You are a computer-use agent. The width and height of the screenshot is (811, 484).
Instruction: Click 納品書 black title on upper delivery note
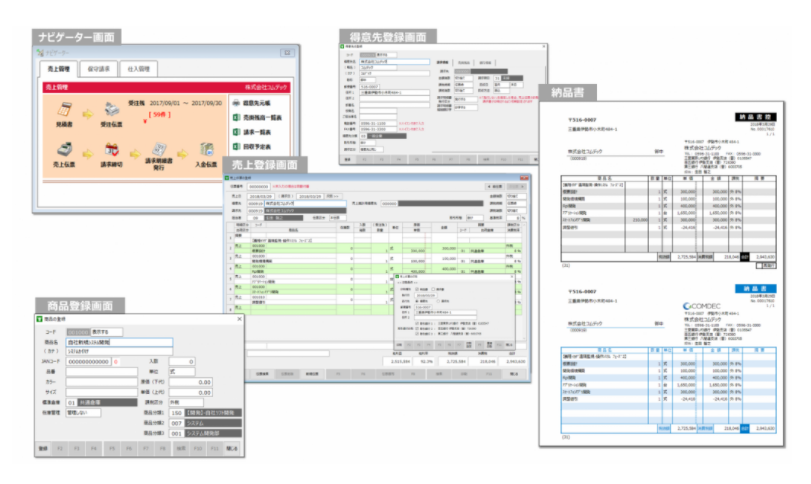[756, 117]
